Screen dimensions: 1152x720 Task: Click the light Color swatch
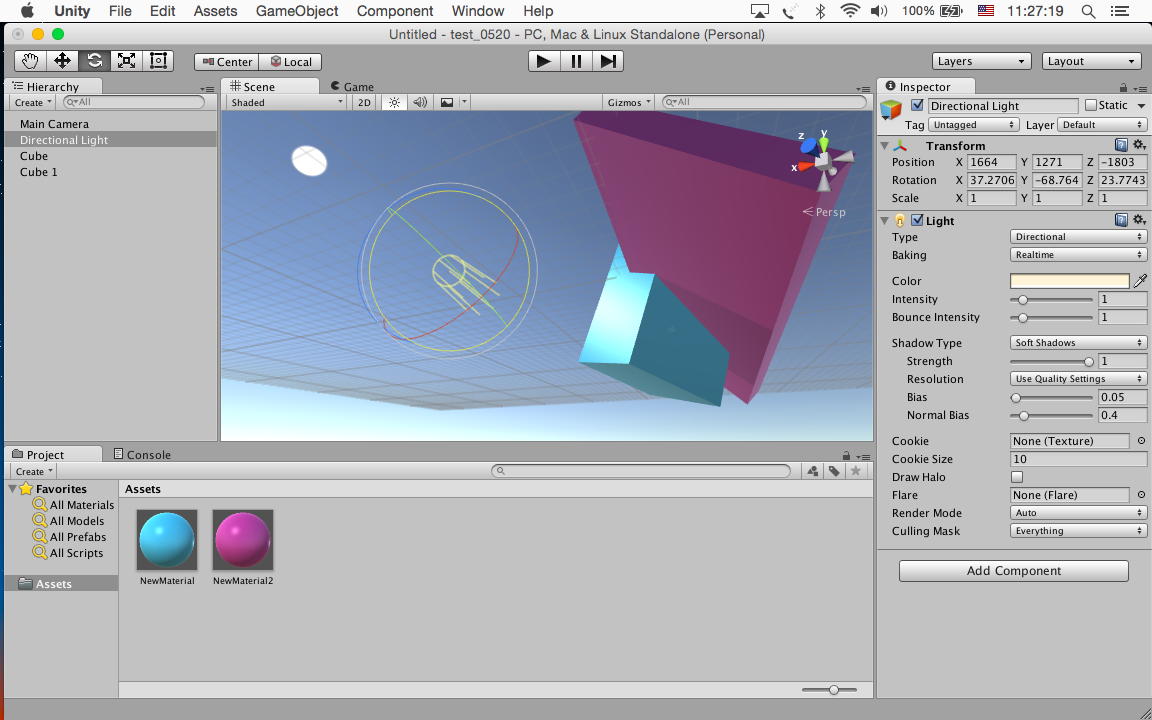point(1069,282)
